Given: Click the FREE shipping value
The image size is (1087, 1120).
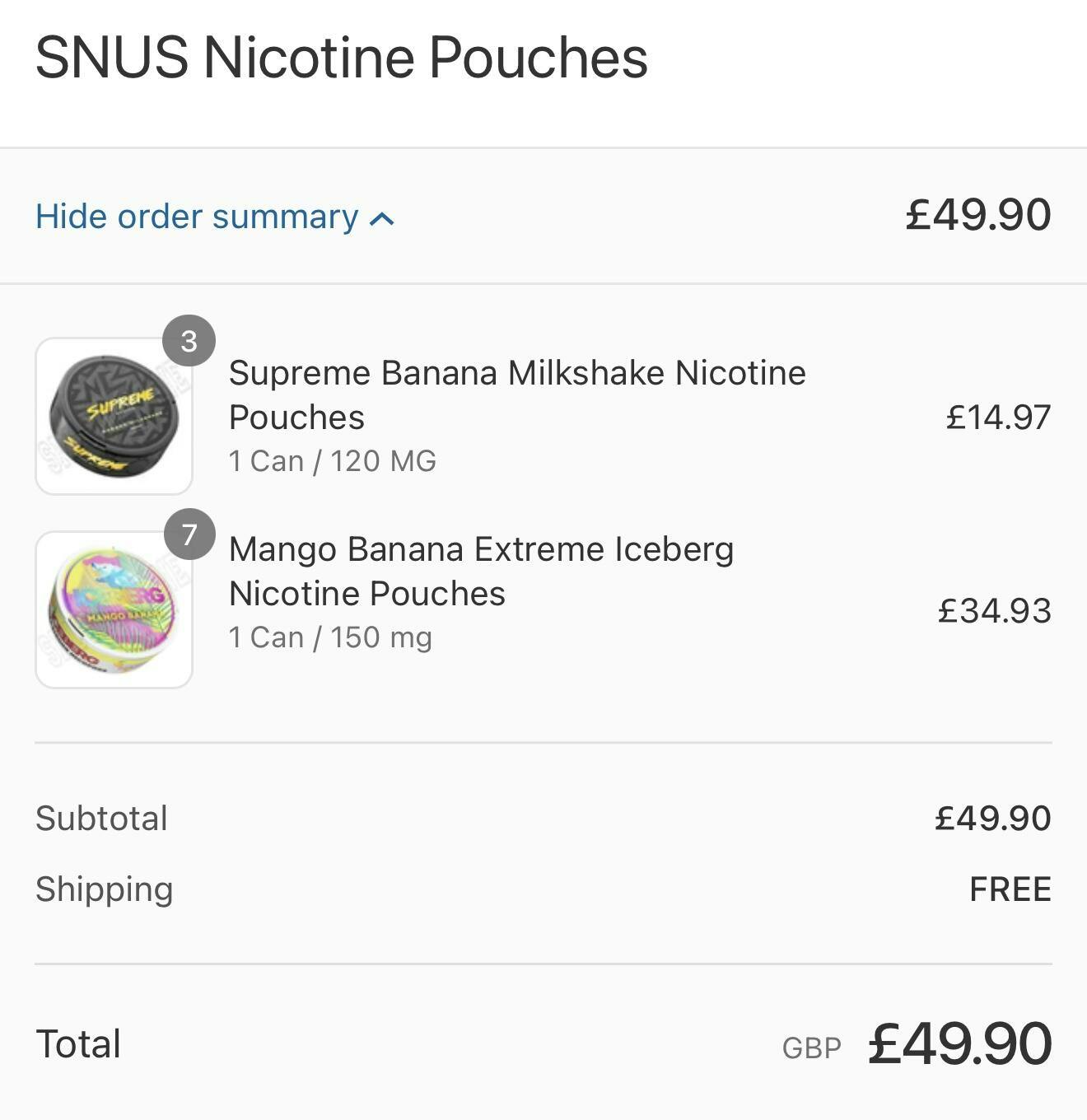Looking at the screenshot, I should (x=1010, y=889).
